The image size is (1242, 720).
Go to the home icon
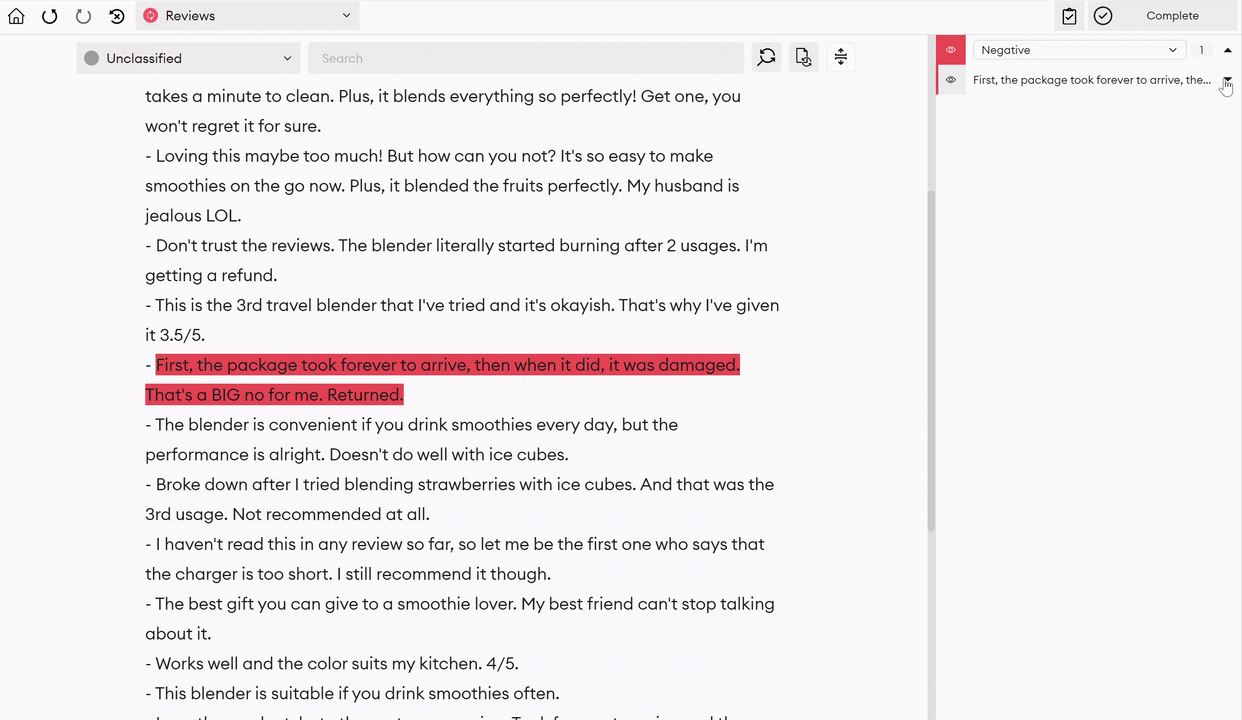(x=16, y=16)
